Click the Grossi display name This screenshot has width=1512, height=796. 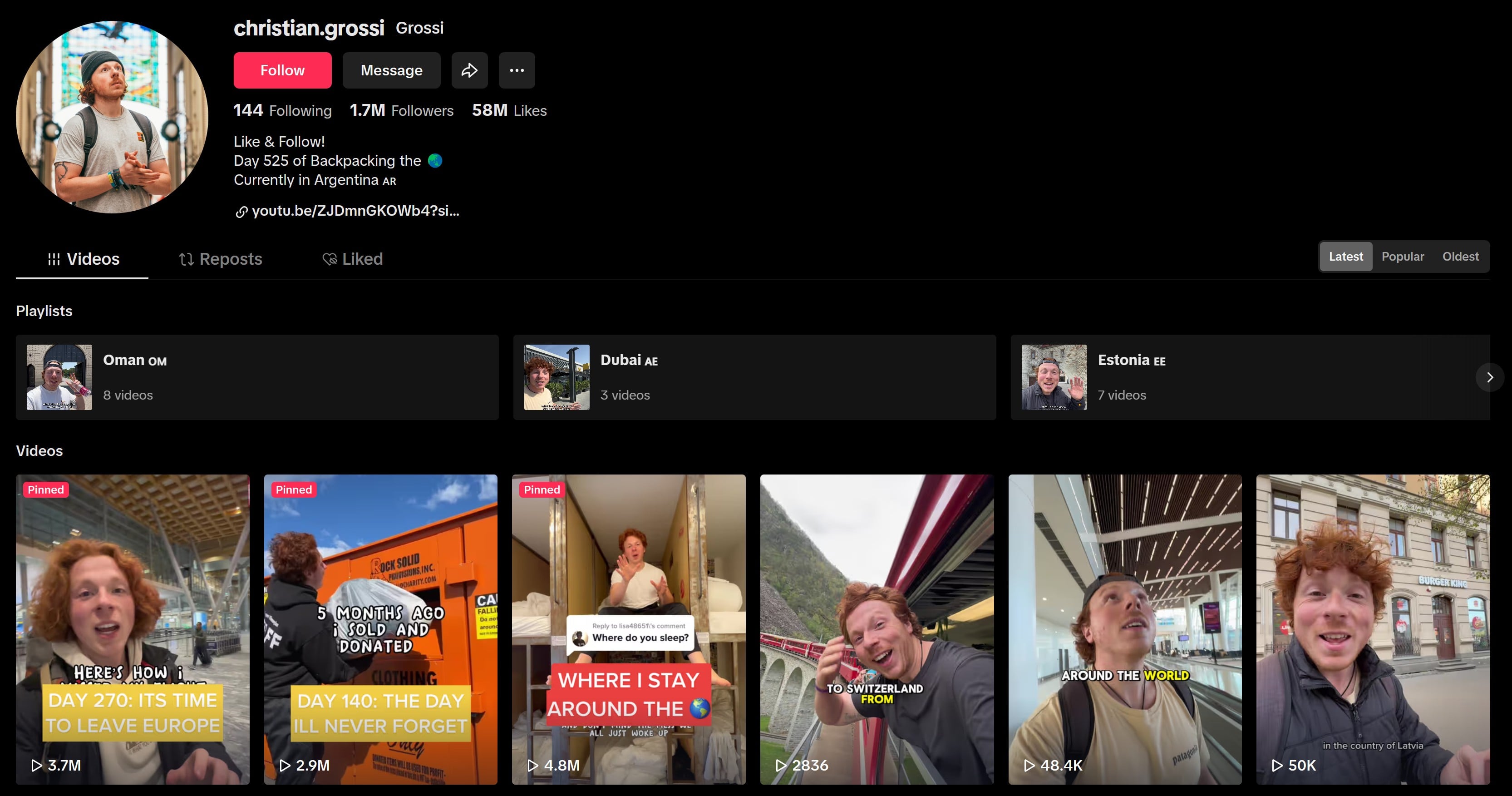pyautogui.click(x=420, y=28)
